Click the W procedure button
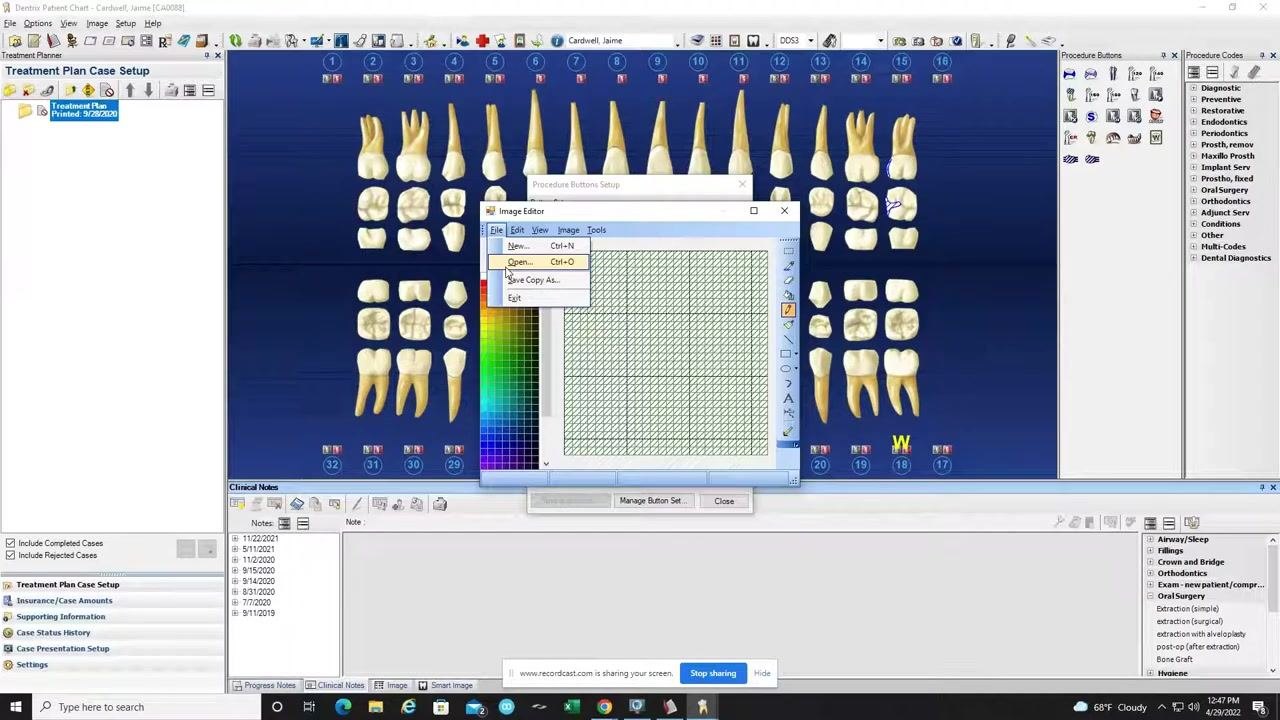The height and width of the screenshot is (720, 1280). tap(1156, 138)
